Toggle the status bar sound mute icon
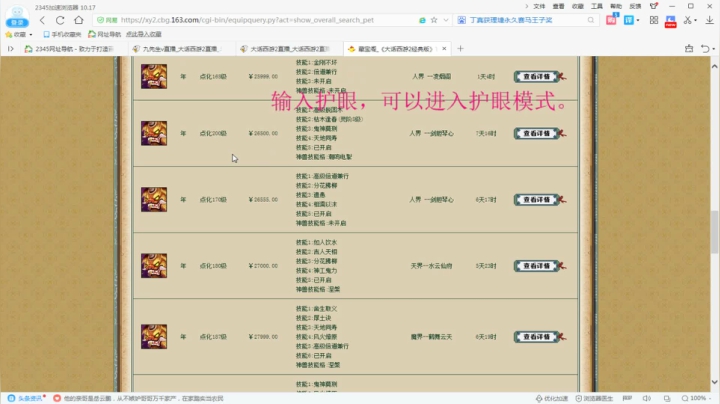The width and height of the screenshot is (720, 404). [x=647, y=398]
